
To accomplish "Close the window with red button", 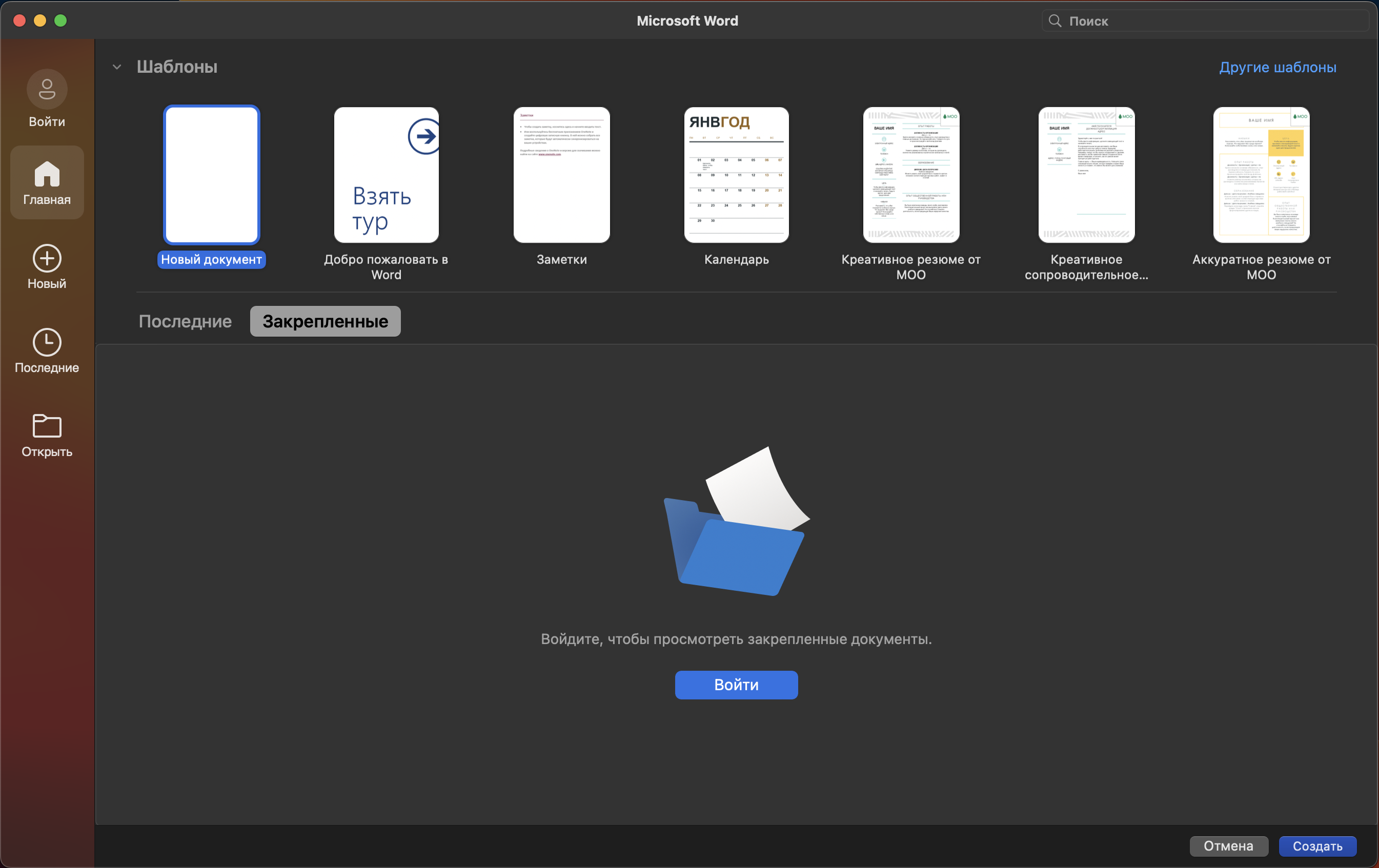I will pos(19,21).
